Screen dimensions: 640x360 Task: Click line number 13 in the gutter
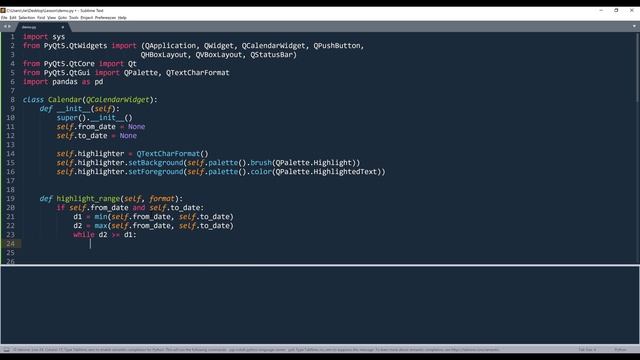click(10, 144)
